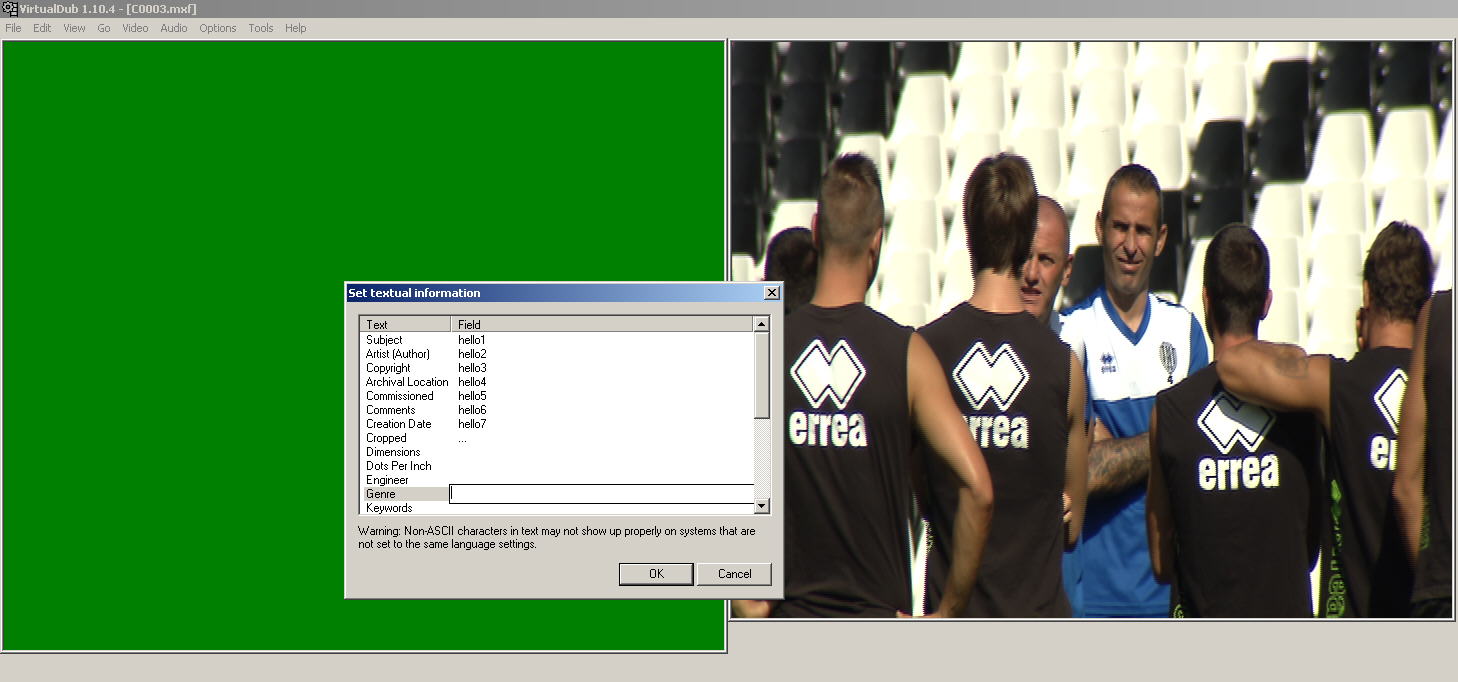
Task: Open the Go menu
Action: click(x=104, y=28)
